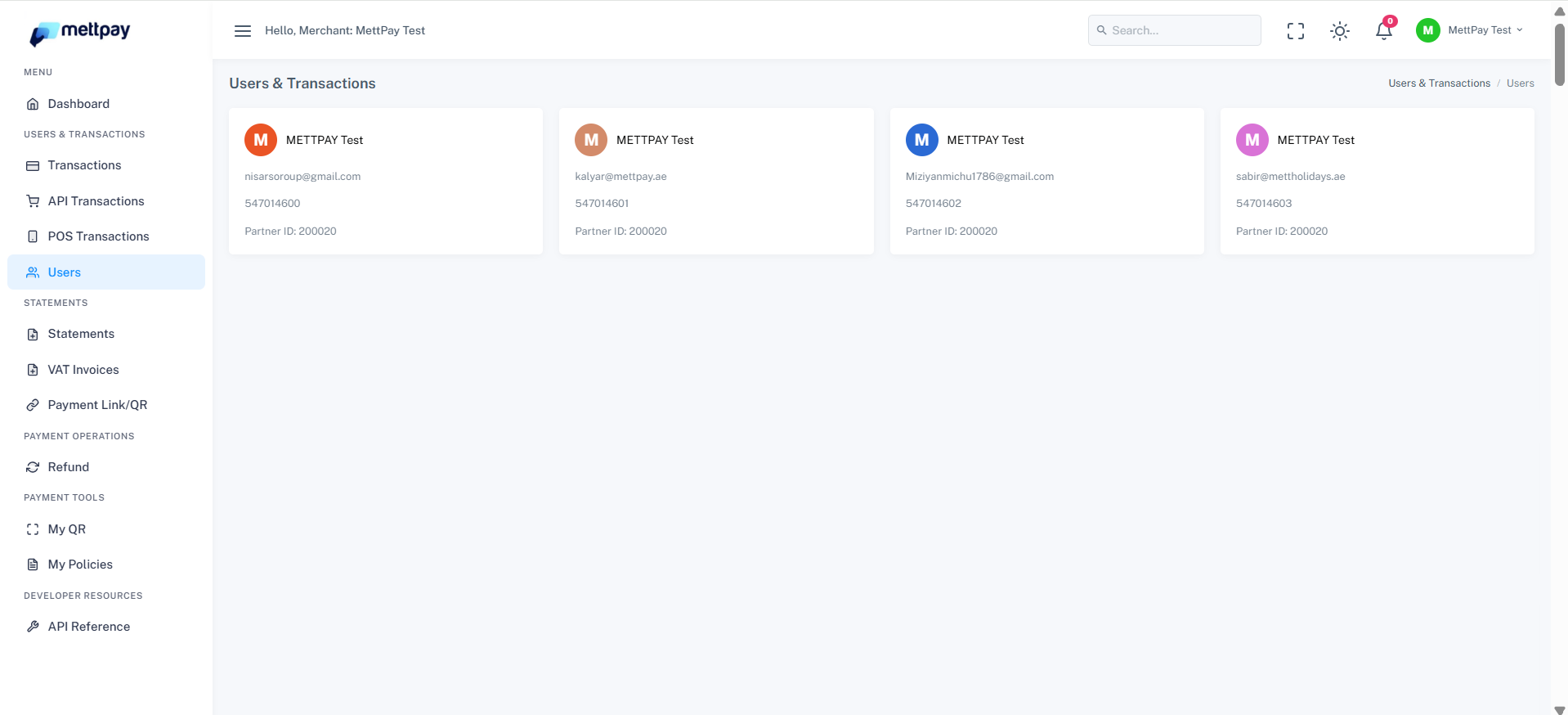Viewport: 1568px width, 715px height.
Task: Click the My Policies document icon
Action: tap(33, 564)
